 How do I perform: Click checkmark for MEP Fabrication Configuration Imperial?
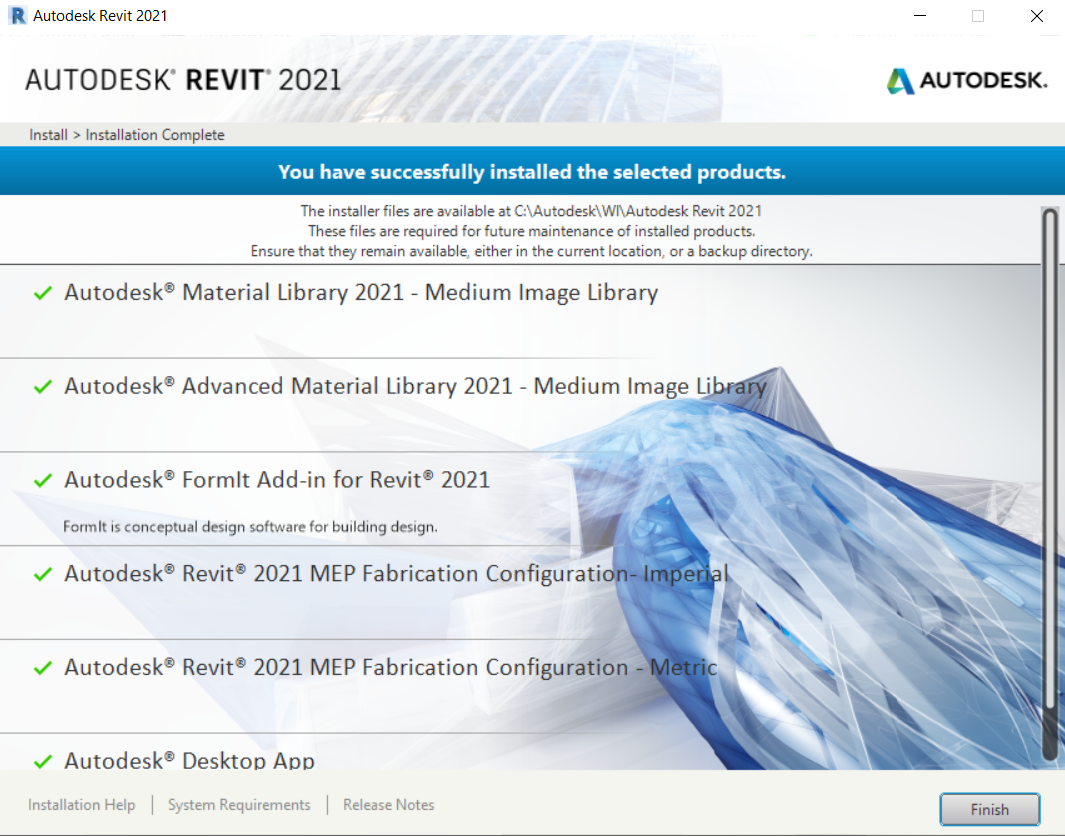pos(41,573)
